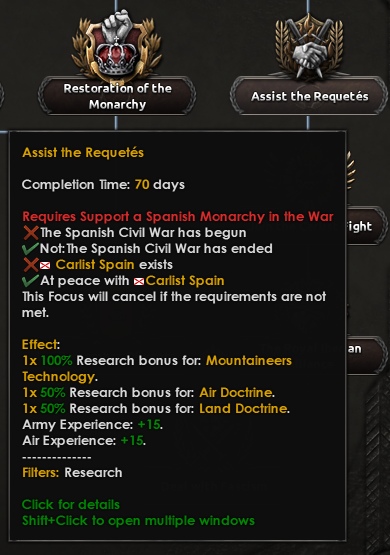Open the Restoration of the Monarchy focus label

117,96
